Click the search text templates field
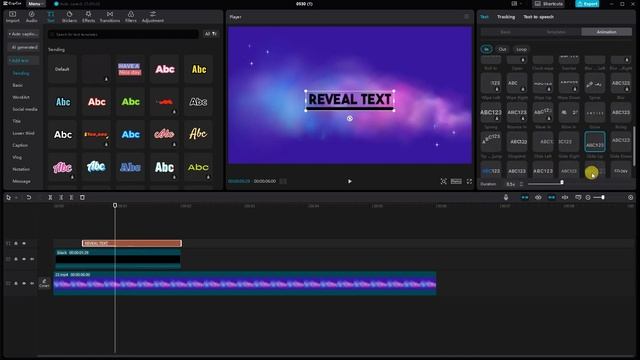 point(123,34)
